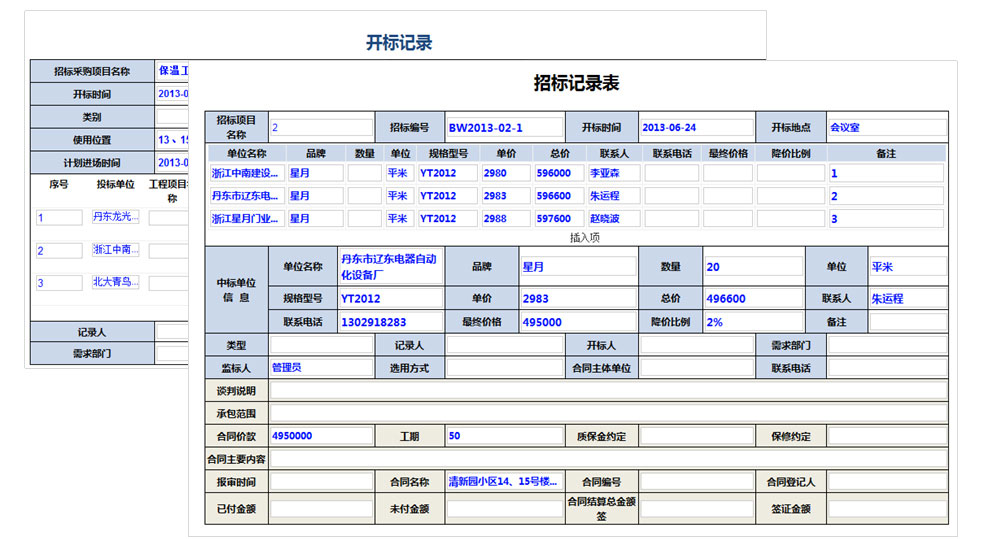This screenshot has height=539, width=1005.
Task: Click the empty 质保金约定 input field
Action: pos(696,436)
